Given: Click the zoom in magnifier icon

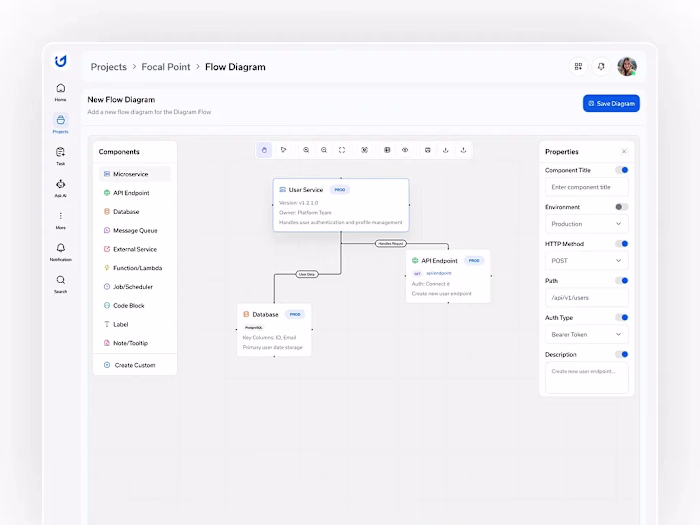Looking at the screenshot, I should tap(306, 150).
